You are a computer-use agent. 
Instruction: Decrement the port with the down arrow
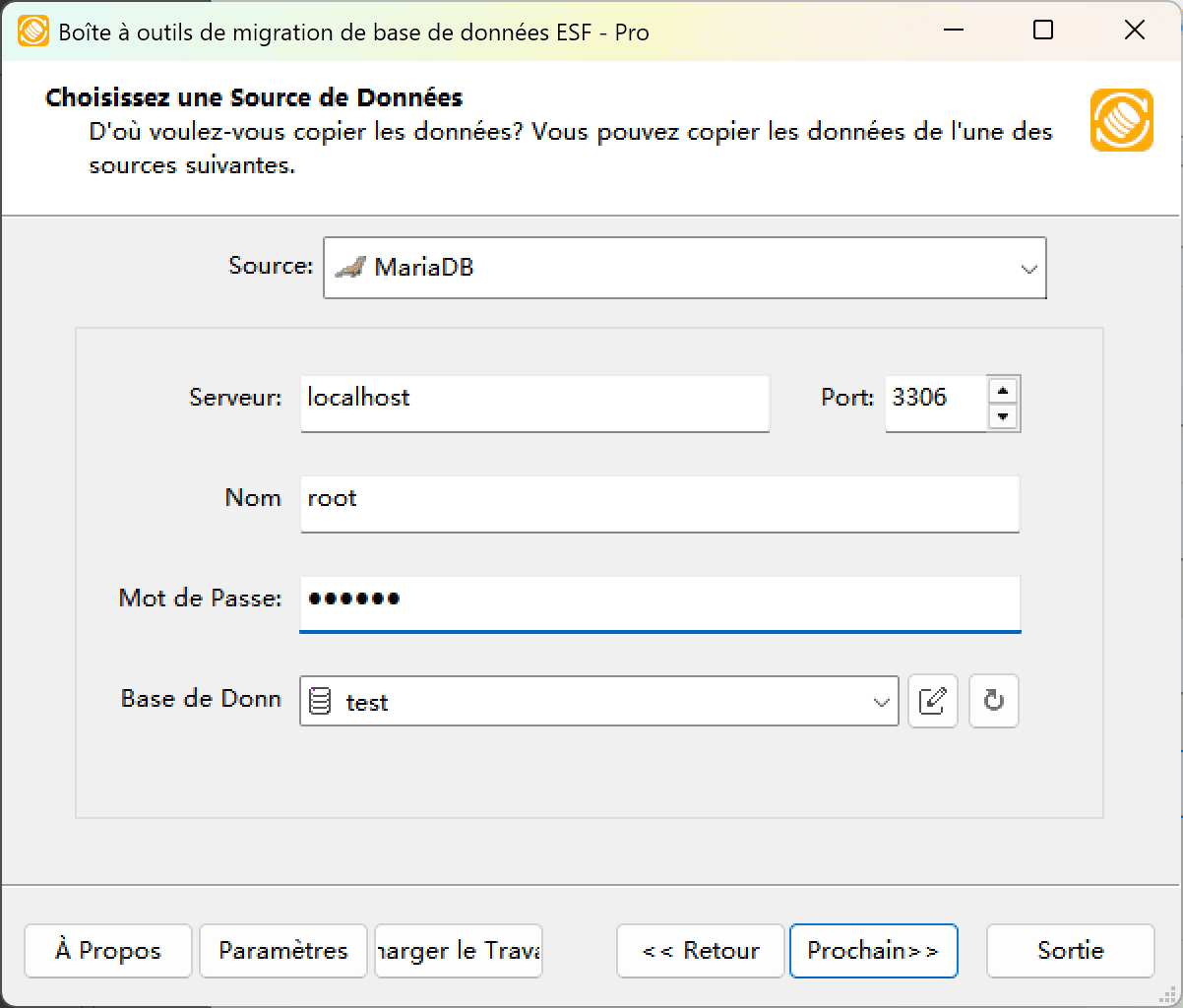point(1003,416)
